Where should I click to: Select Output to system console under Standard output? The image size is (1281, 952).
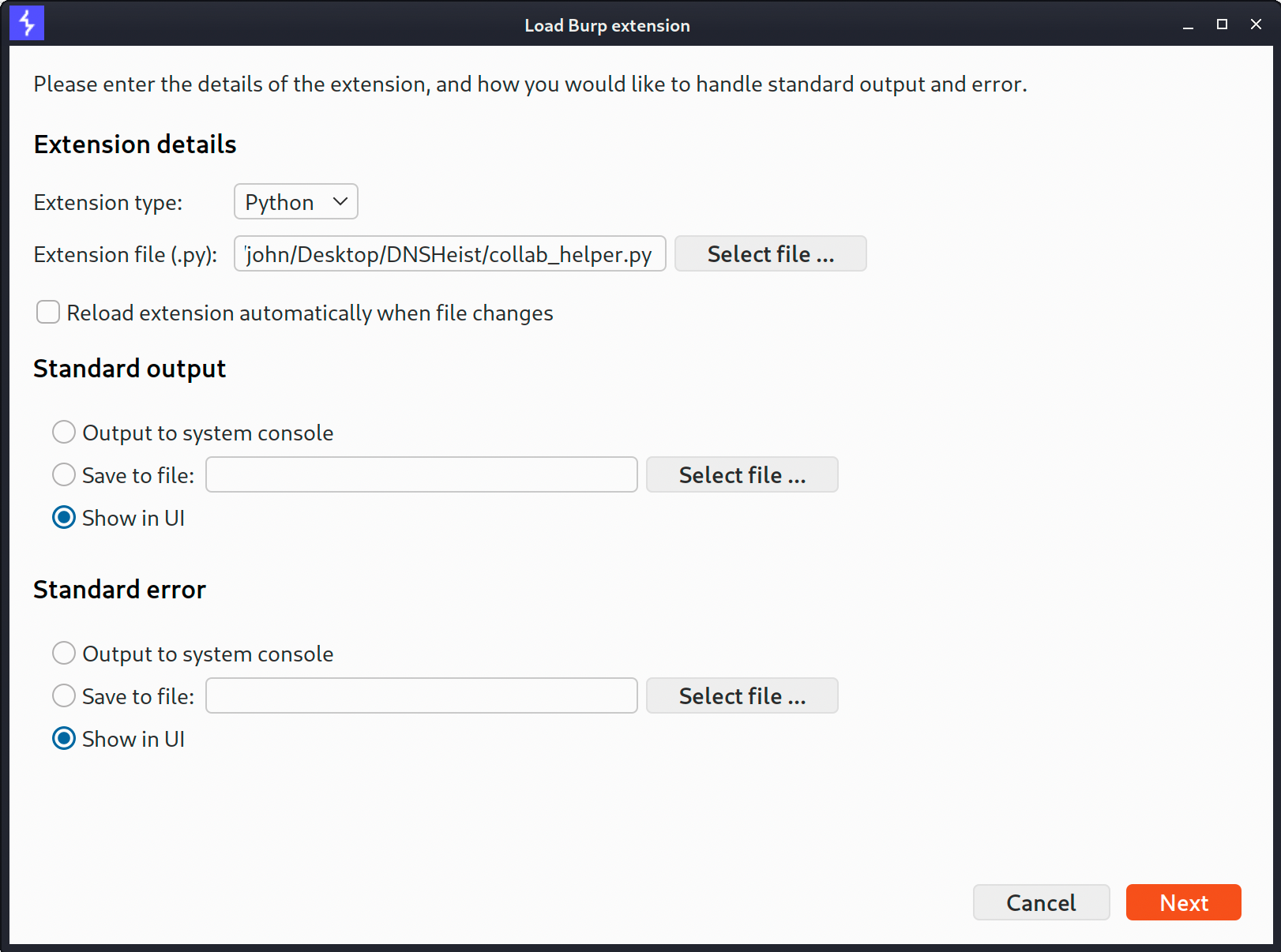(64, 432)
